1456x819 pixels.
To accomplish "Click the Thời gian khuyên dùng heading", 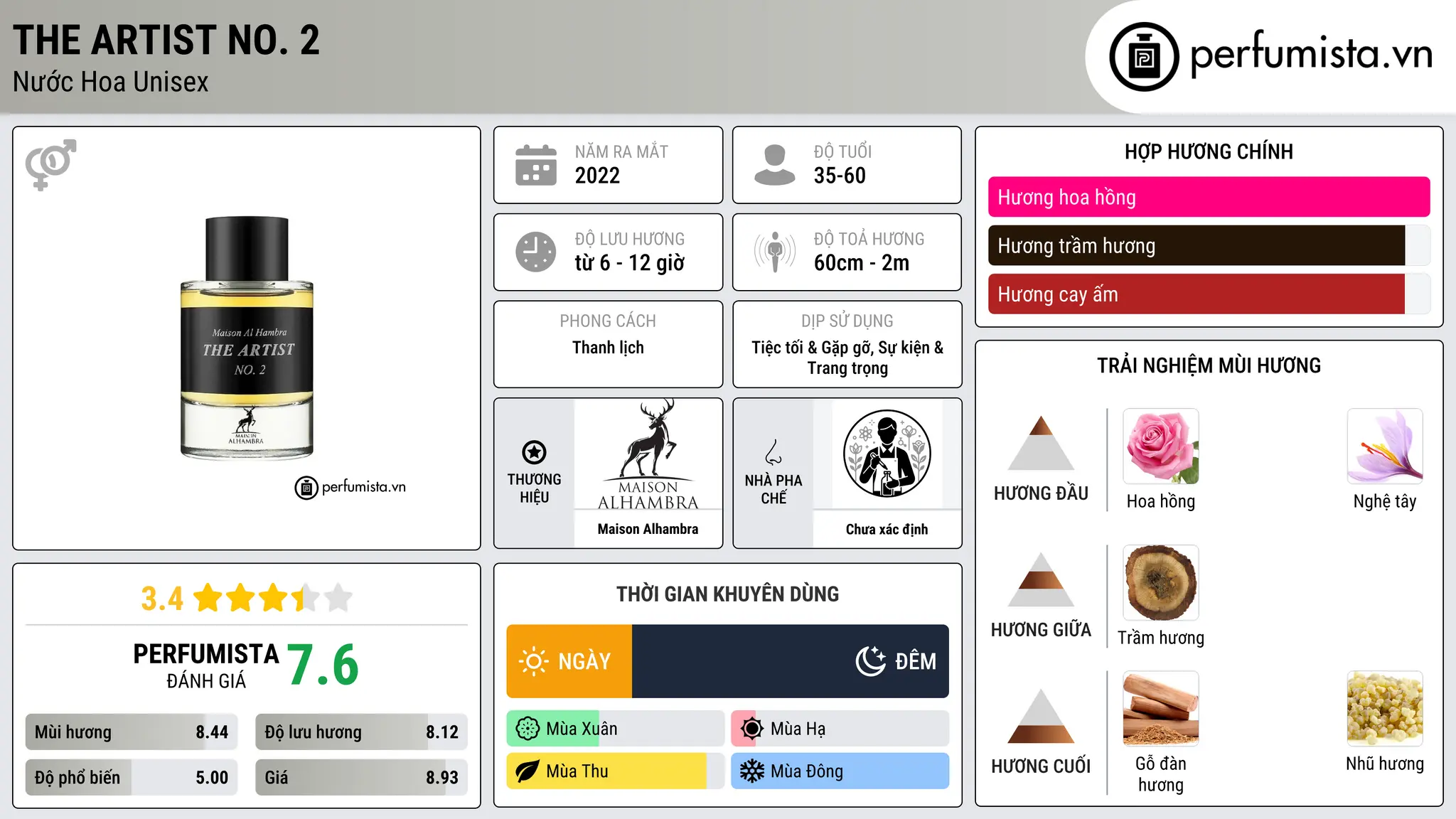I will click(x=728, y=594).
